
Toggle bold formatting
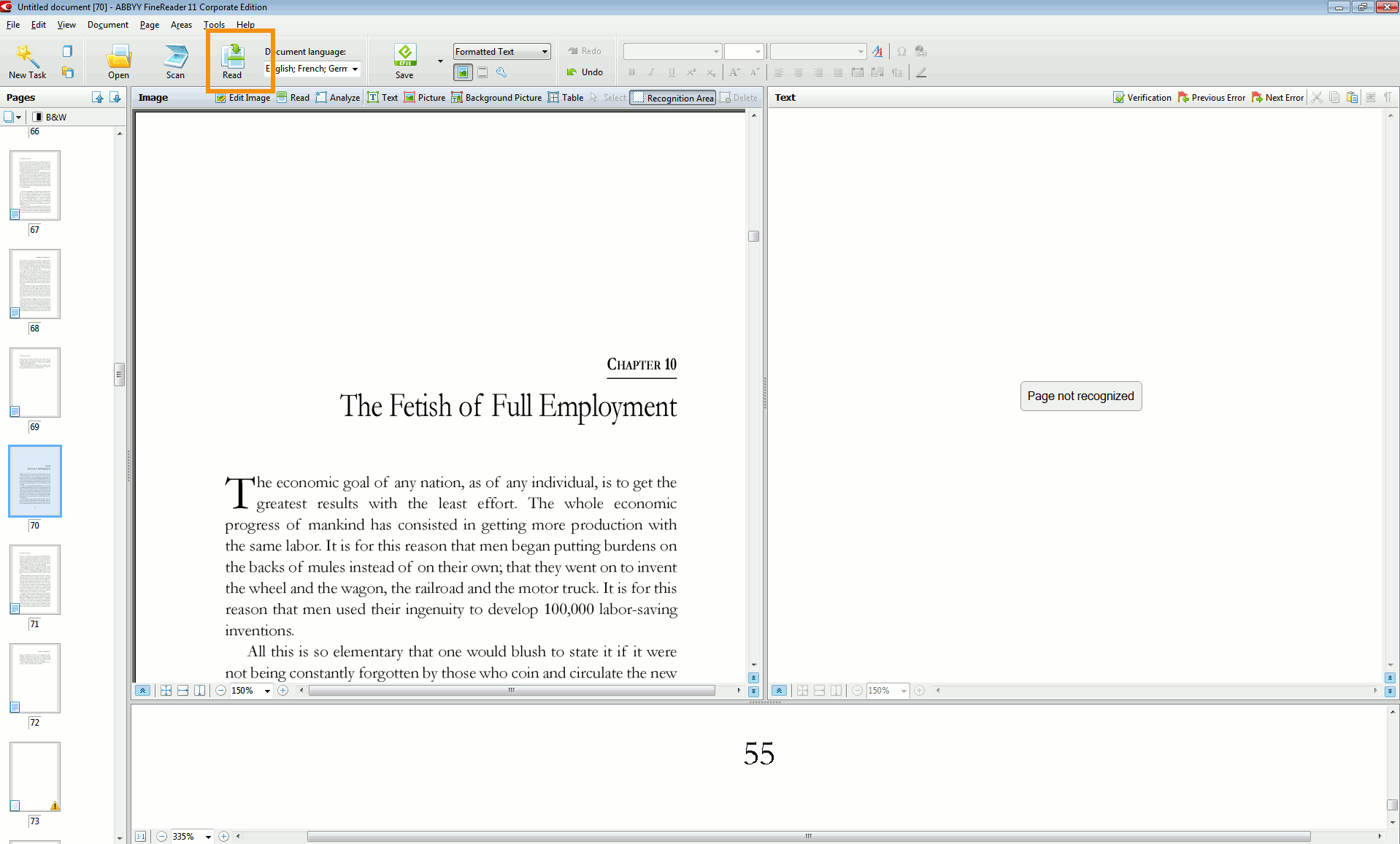(x=632, y=72)
